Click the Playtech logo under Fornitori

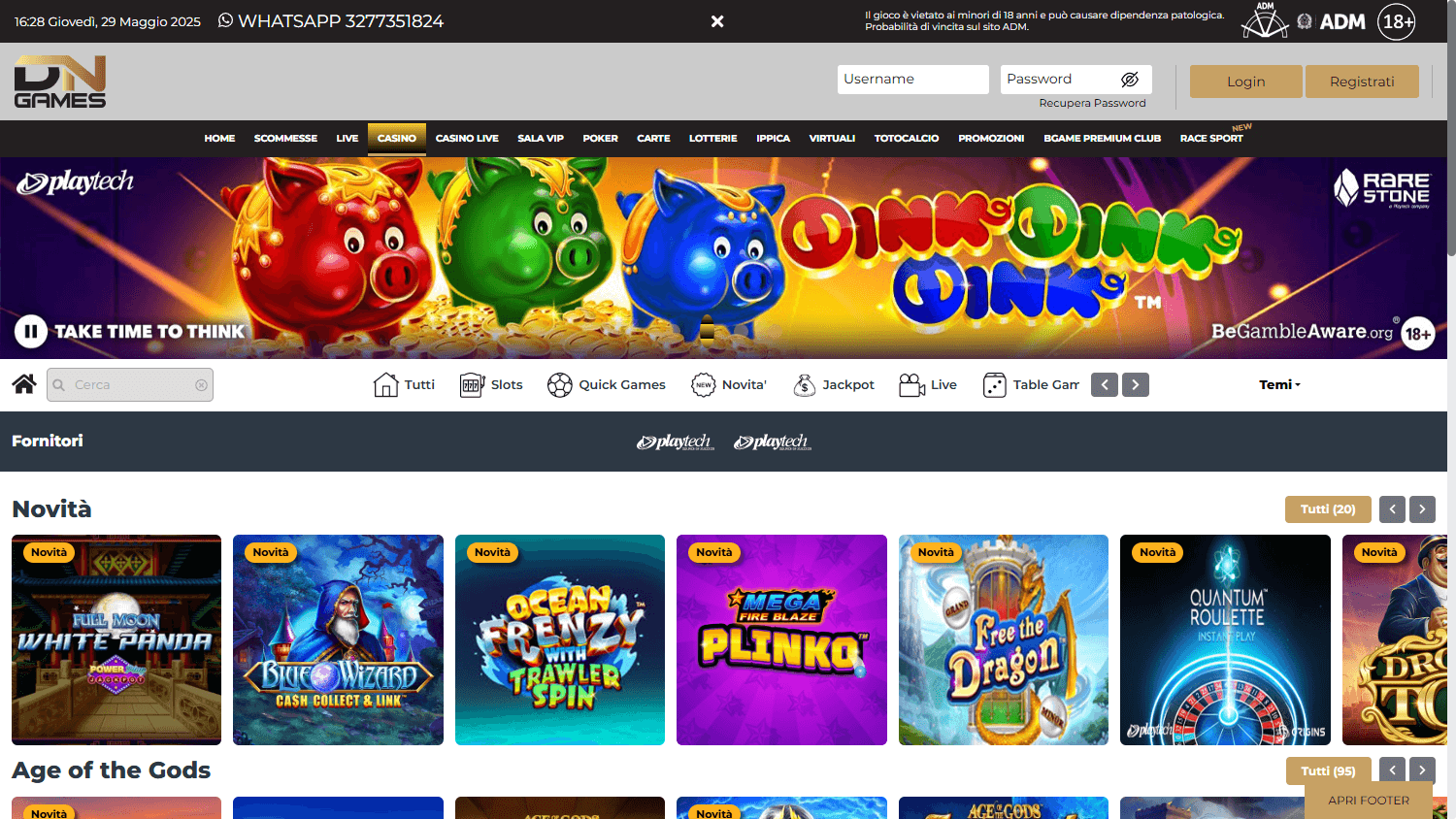(676, 442)
